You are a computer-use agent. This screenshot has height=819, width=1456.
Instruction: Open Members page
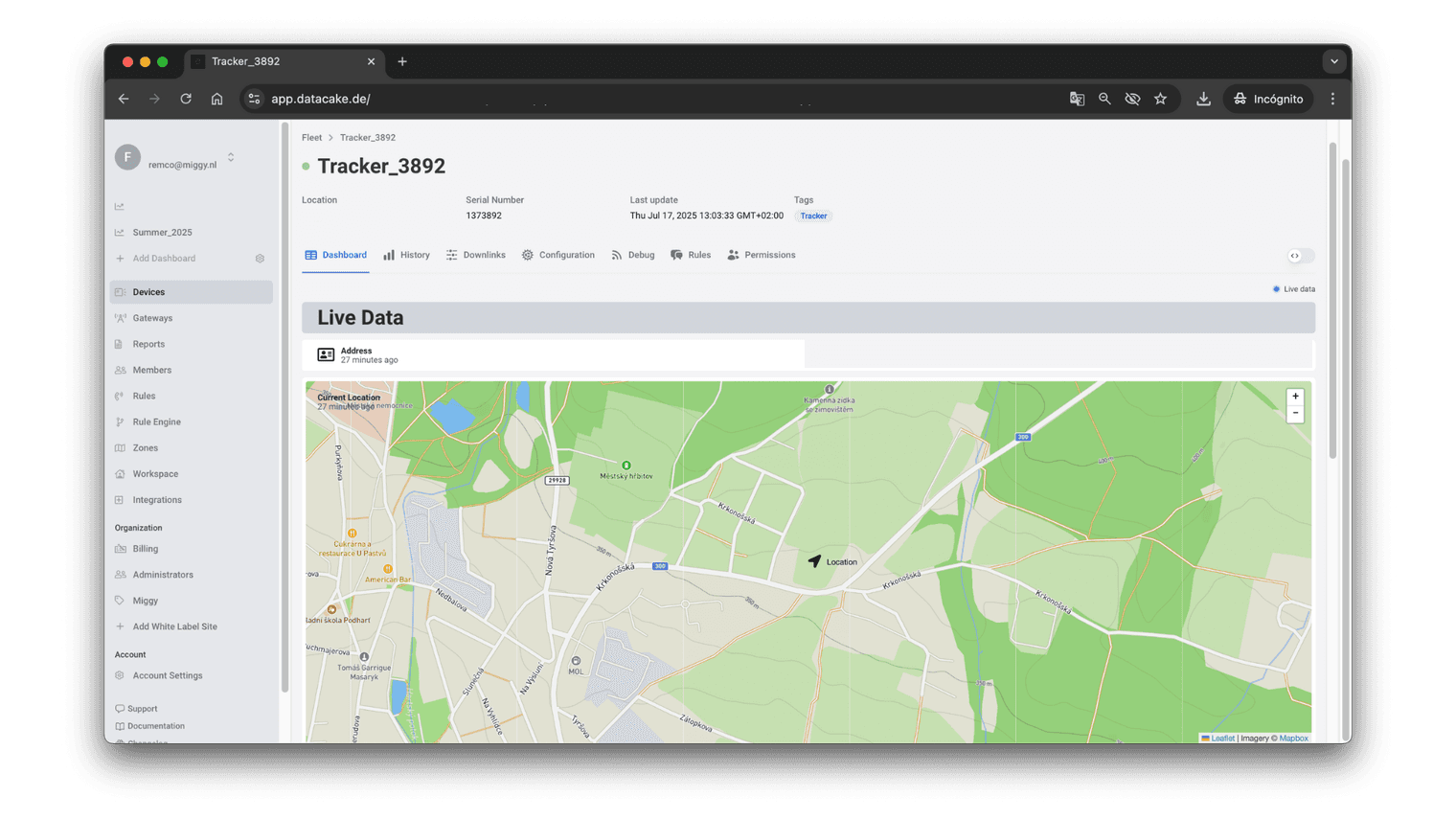pyautogui.click(x=151, y=370)
